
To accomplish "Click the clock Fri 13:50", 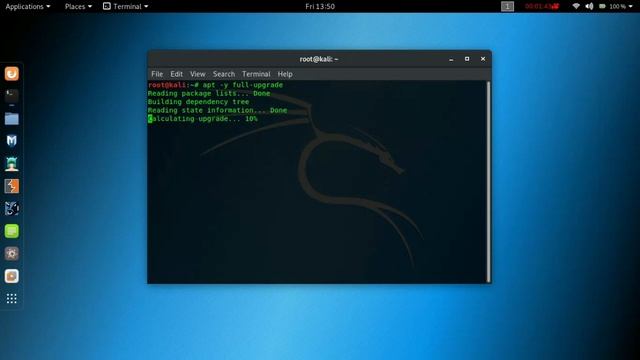I will [320, 6].
